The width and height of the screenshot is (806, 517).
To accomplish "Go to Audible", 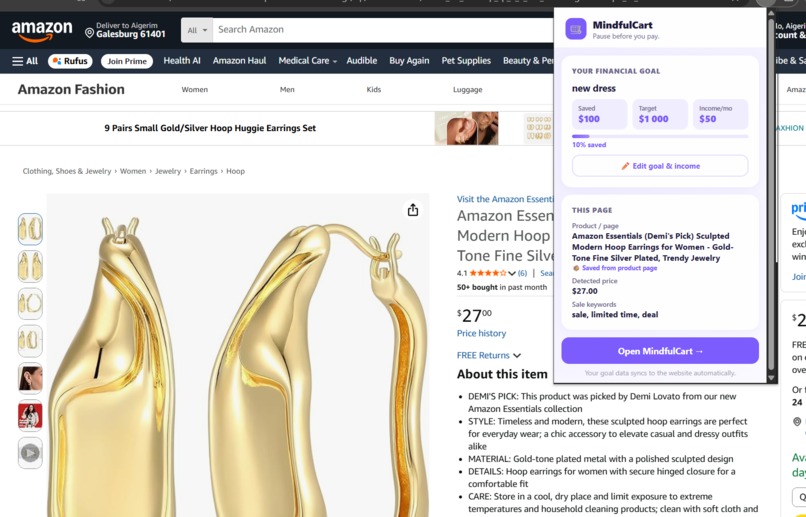I will point(361,61).
